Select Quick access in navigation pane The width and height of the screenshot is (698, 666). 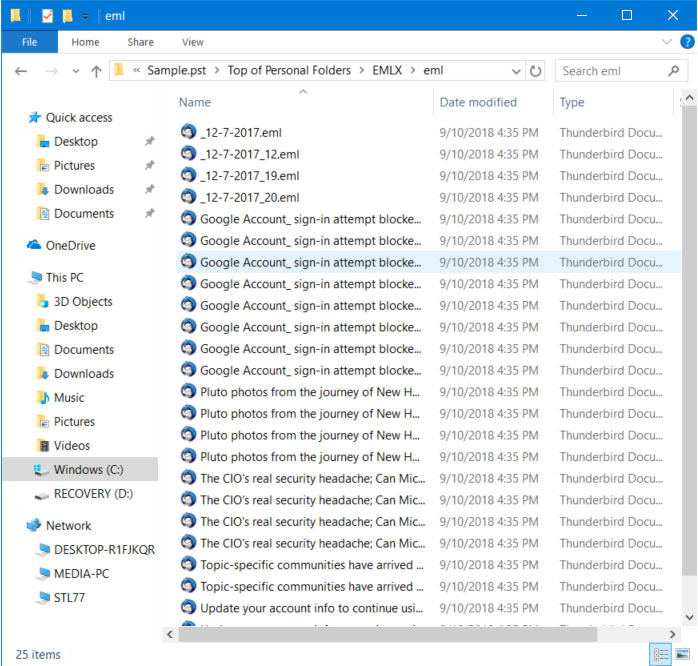pyautogui.click(x=79, y=118)
